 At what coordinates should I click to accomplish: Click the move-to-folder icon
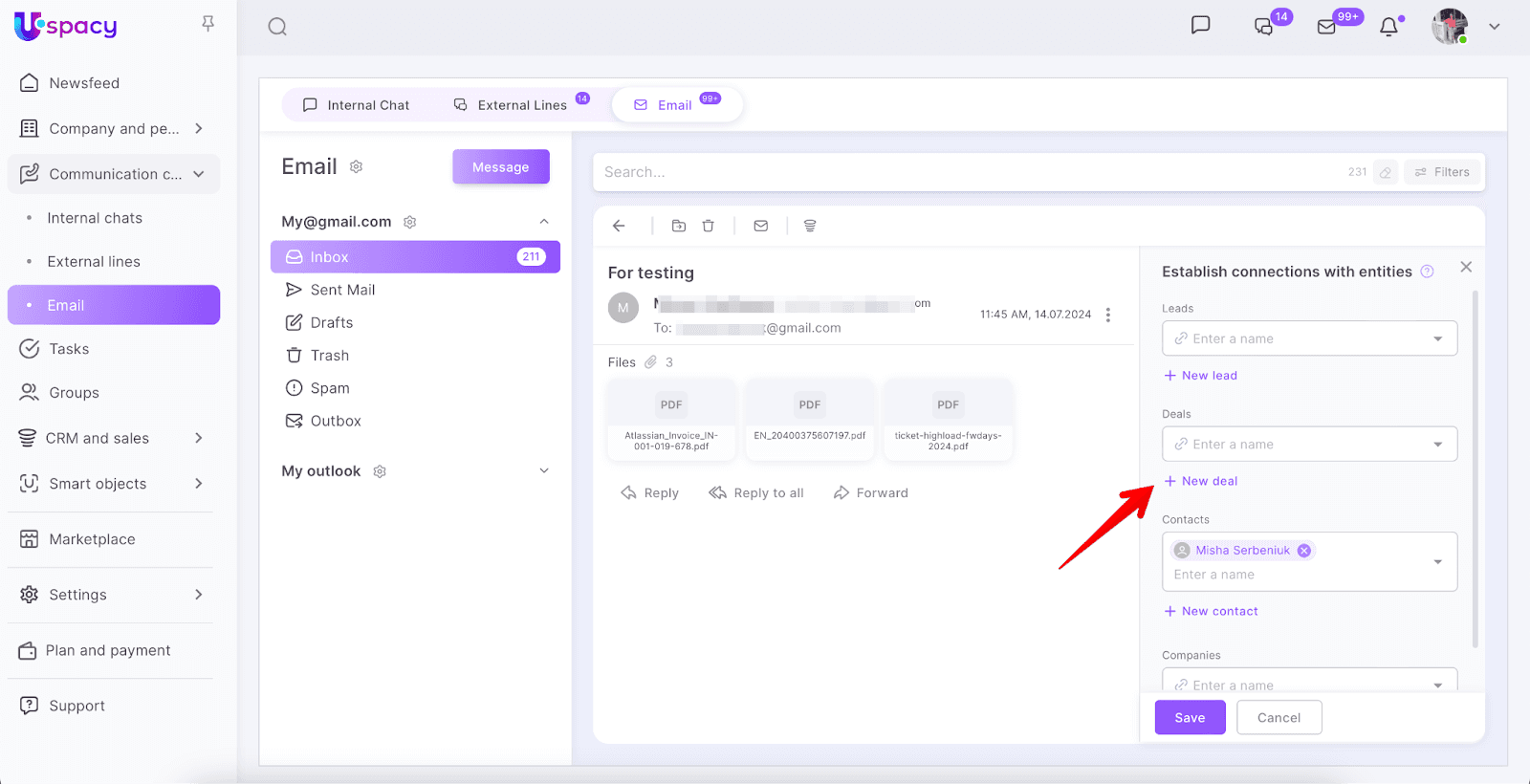coord(679,226)
